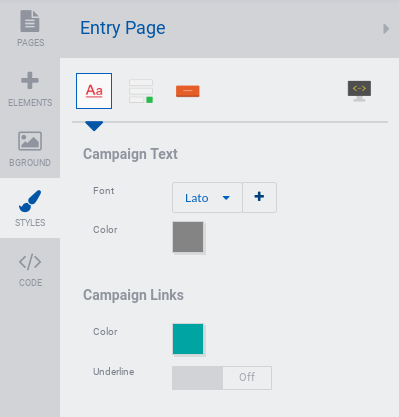Screen dimensions: 399x417
Task: Turn on the Underline toggle
Action: click(222, 378)
